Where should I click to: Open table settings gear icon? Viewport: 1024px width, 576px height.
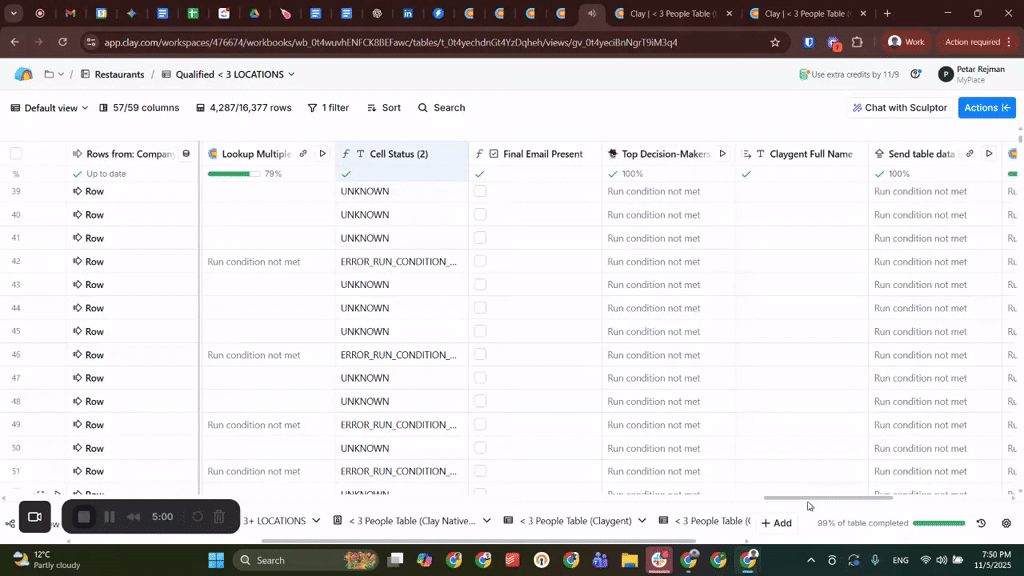[x=1006, y=523]
